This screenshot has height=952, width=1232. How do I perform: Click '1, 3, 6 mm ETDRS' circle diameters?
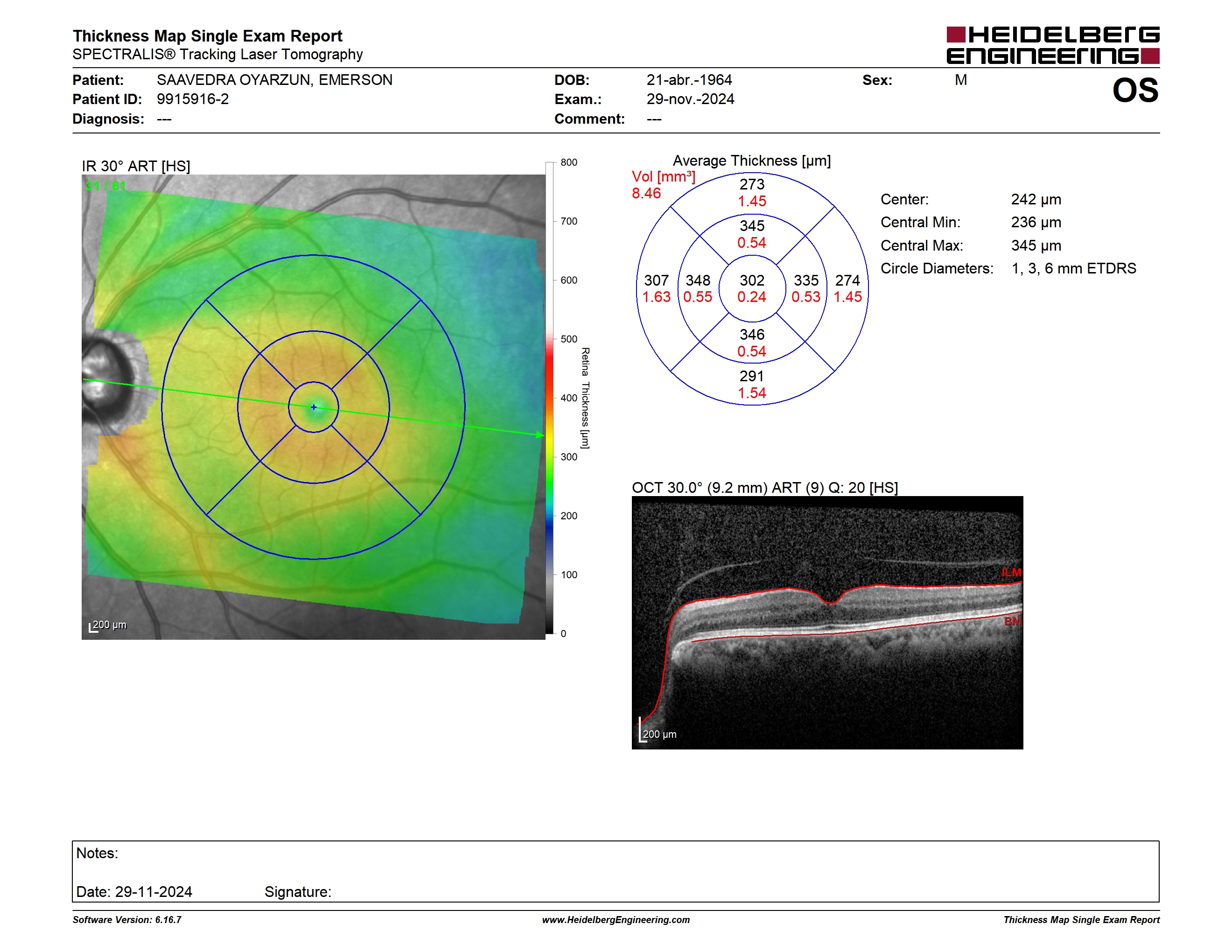tap(1073, 268)
